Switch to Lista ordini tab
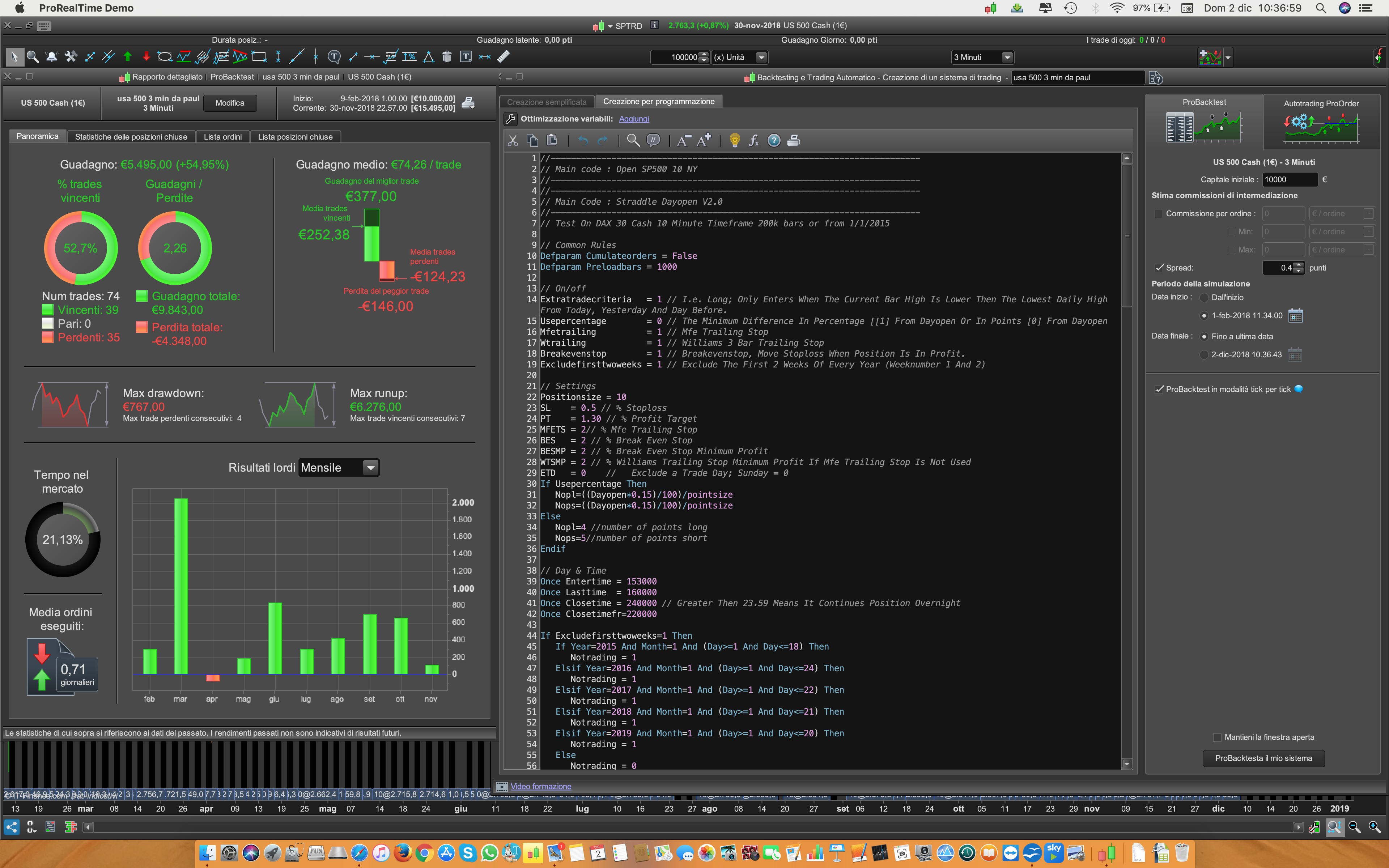This screenshot has height=868, width=1389. [x=223, y=137]
